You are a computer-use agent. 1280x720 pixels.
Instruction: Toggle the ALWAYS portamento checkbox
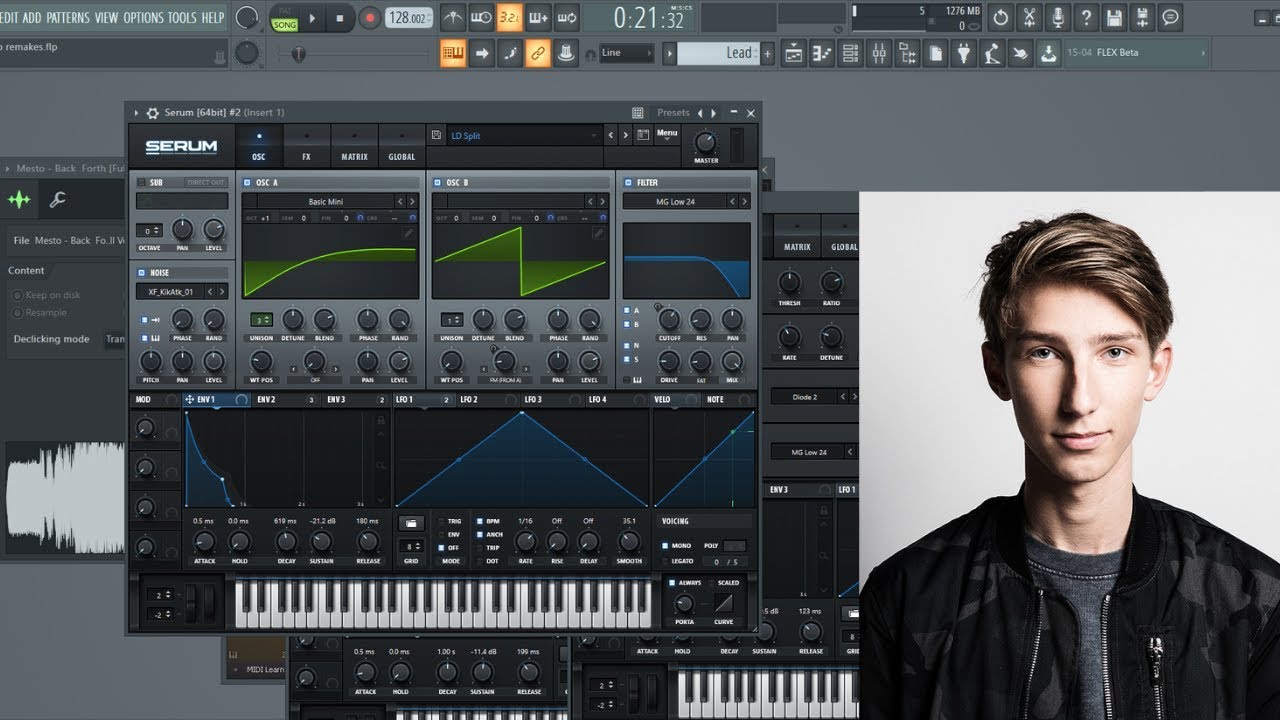(672, 582)
